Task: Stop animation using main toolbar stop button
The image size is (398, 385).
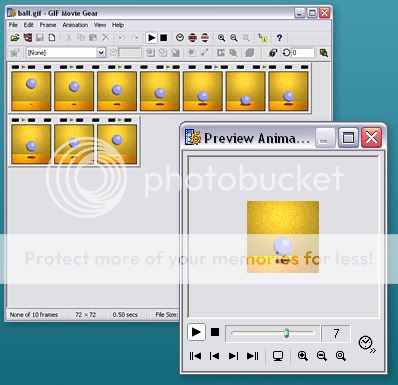Action: click(x=164, y=38)
